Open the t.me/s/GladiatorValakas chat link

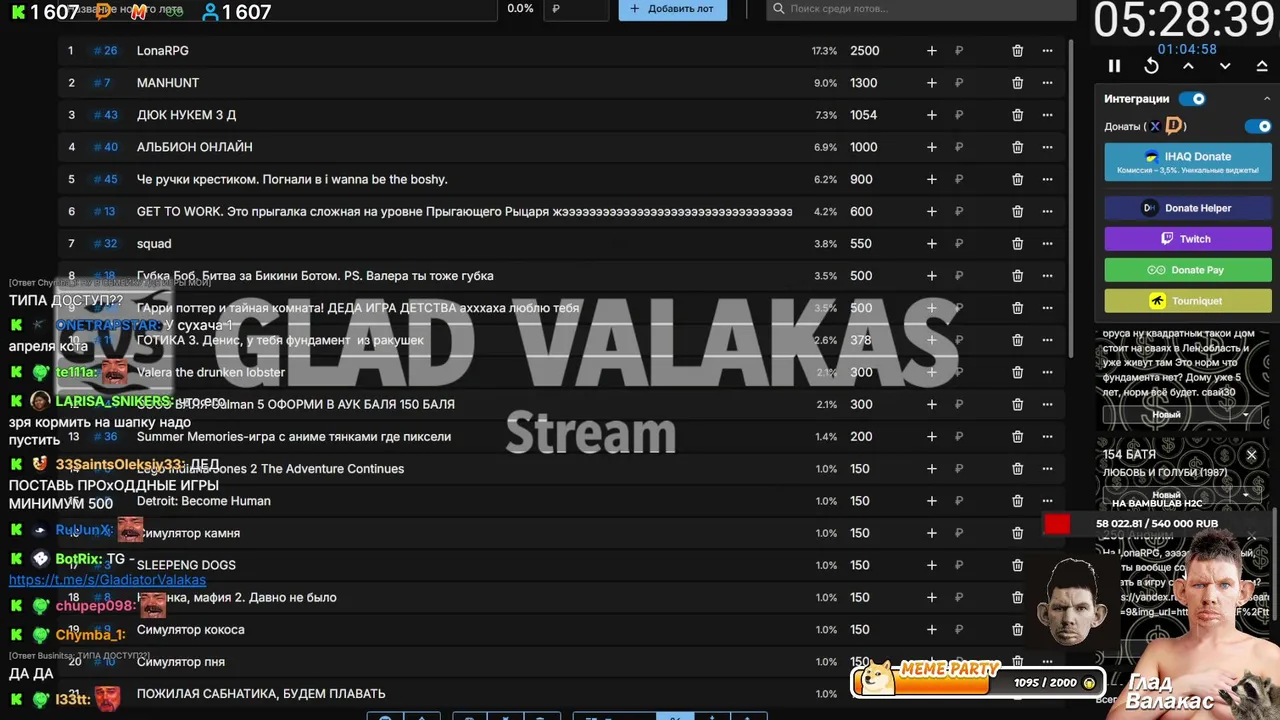click(107, 580)
